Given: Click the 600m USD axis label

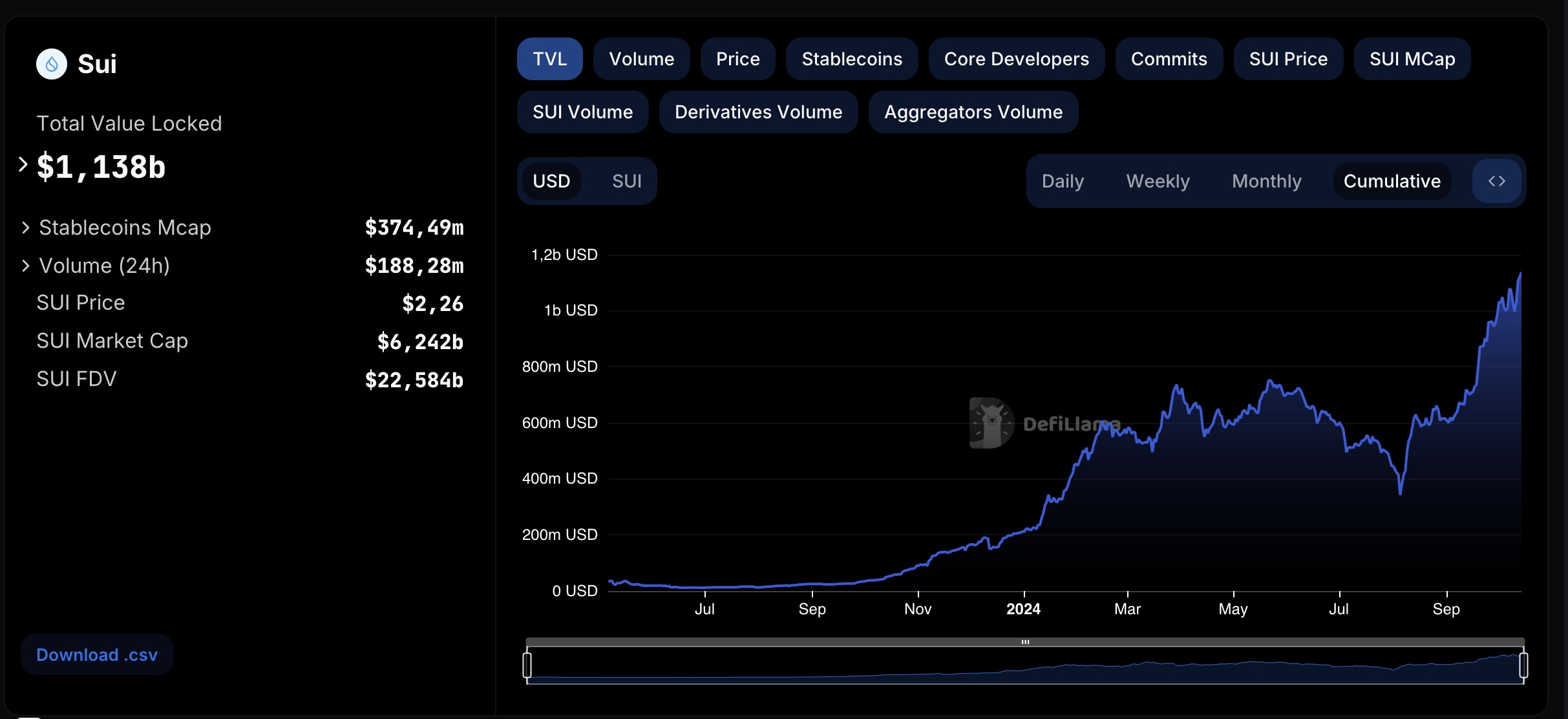Looking at the screenshot, I should click(560, 423).
